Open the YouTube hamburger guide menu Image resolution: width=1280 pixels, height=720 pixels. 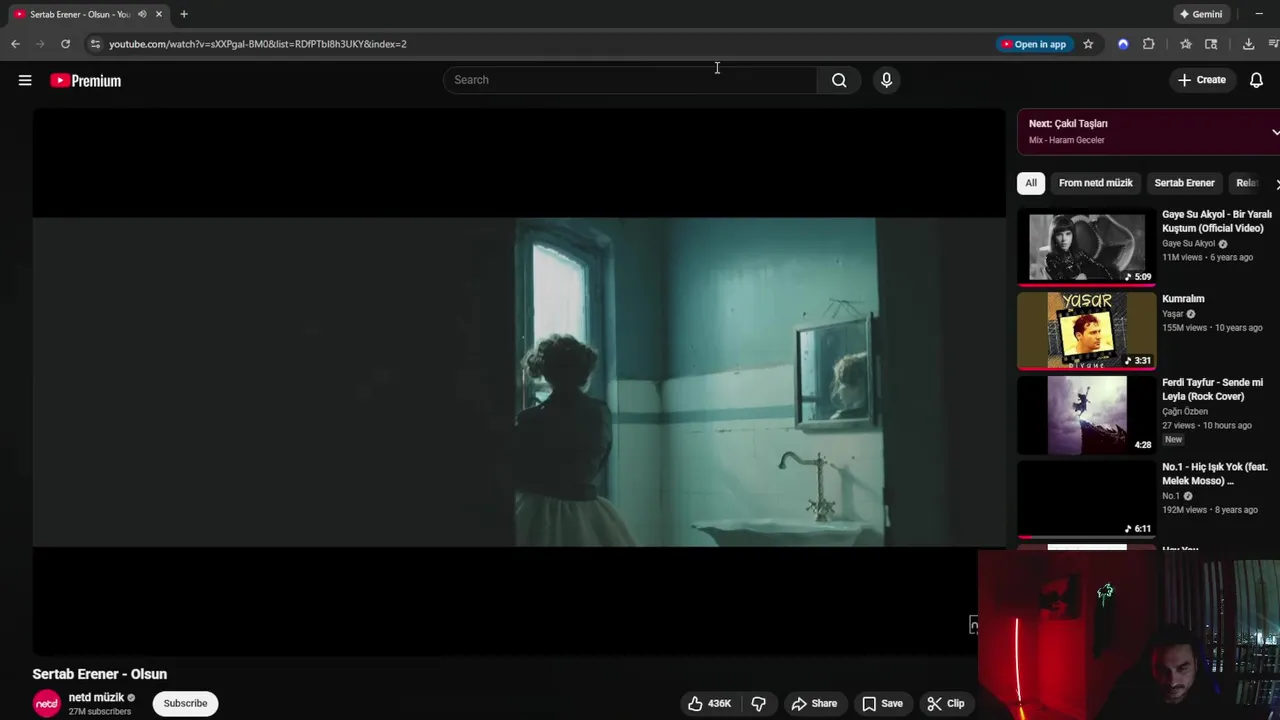point(25,80)
